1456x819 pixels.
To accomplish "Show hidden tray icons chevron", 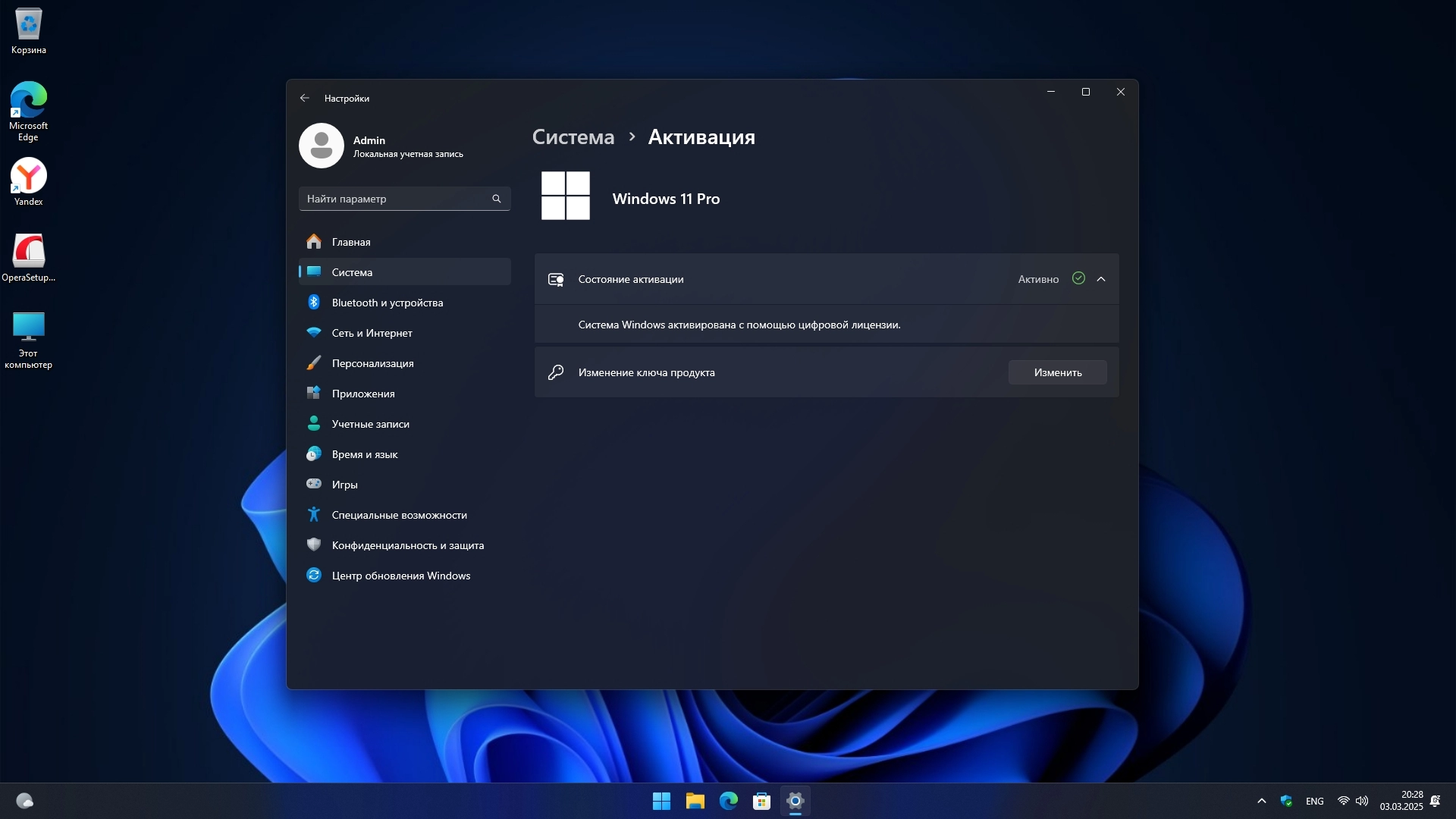I will 1261,801.
